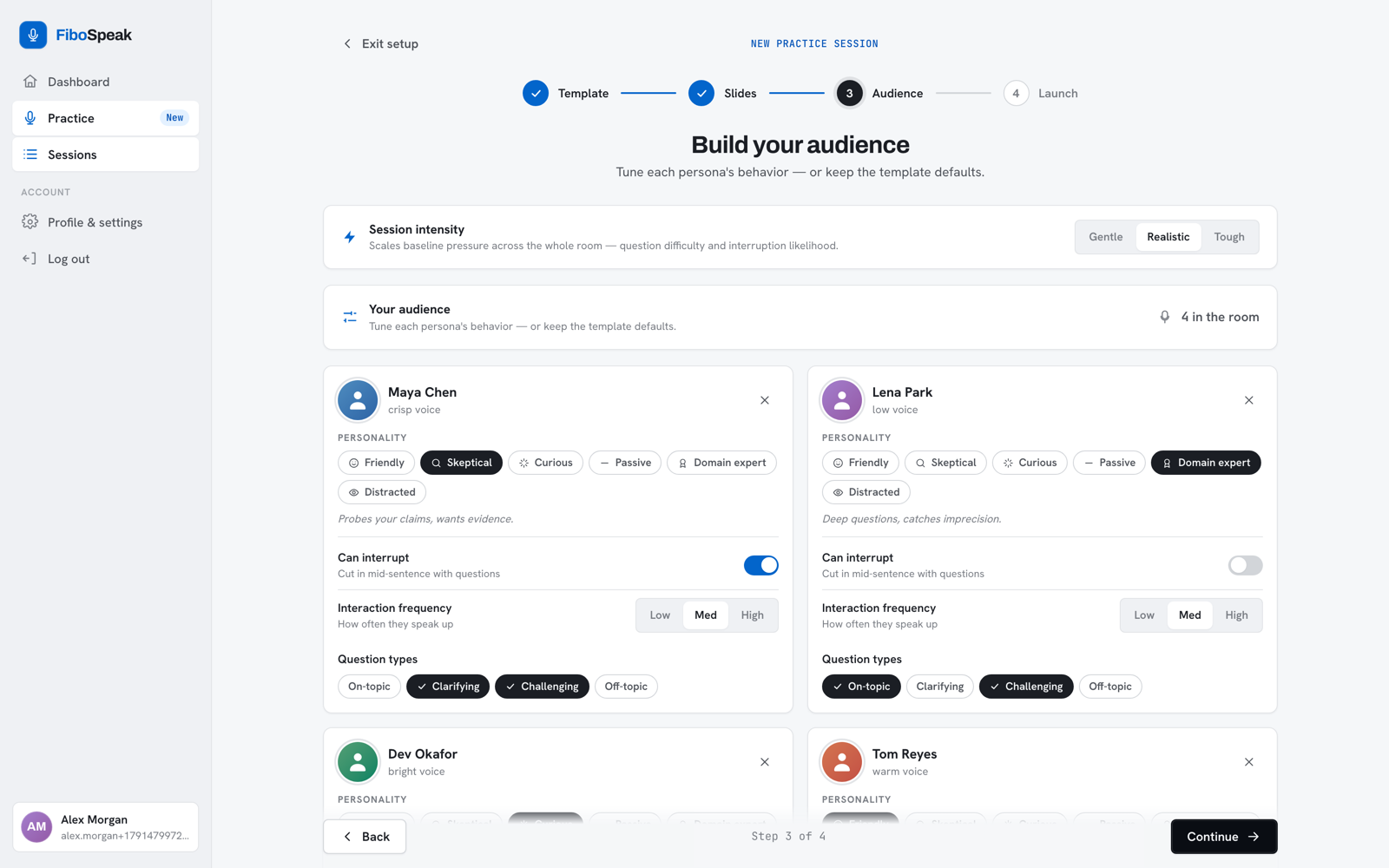
Task: Click Continue to proceed to Launch
Action: click(1224, 837)
